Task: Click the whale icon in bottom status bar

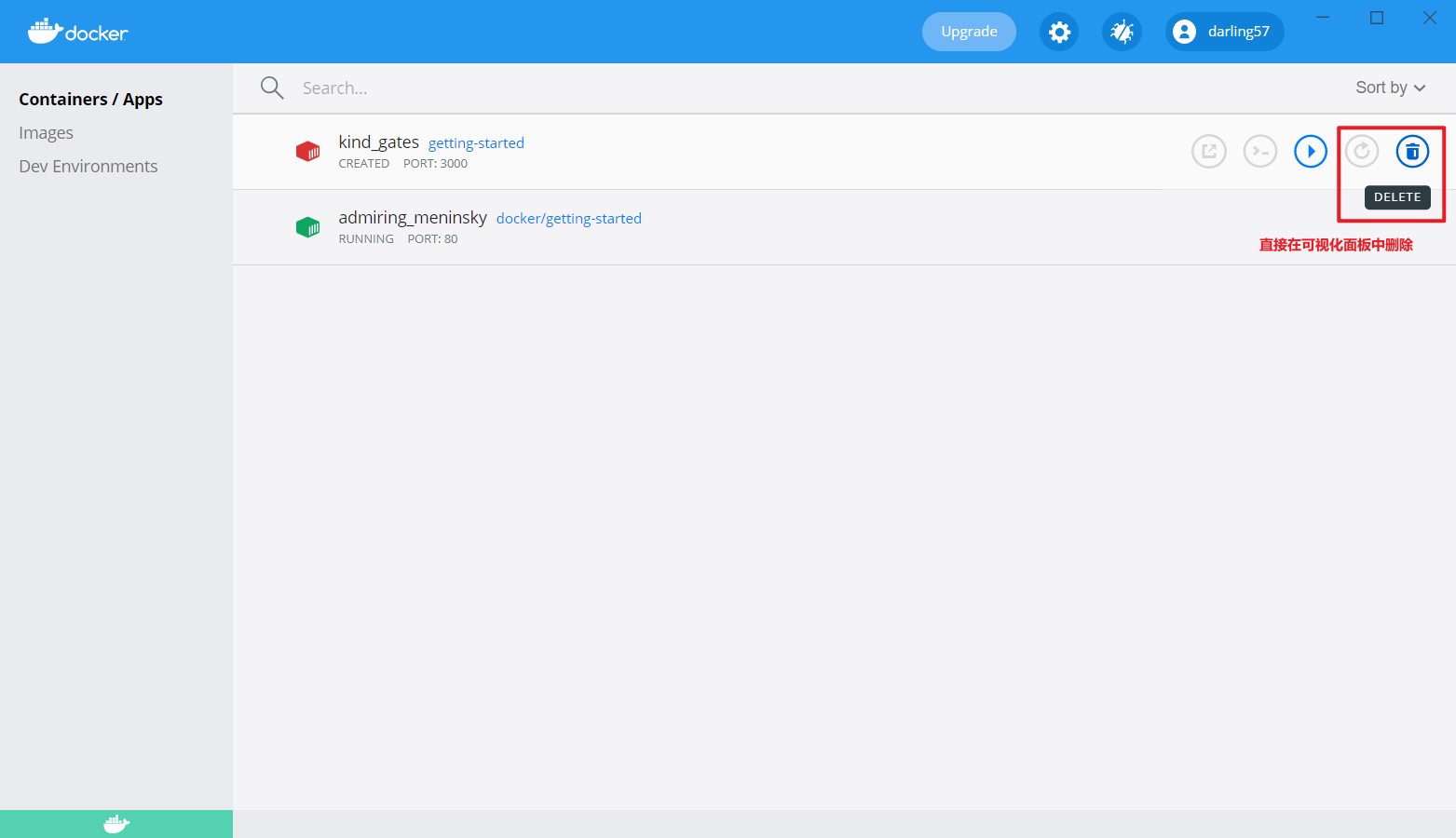Action: (116, 824)
